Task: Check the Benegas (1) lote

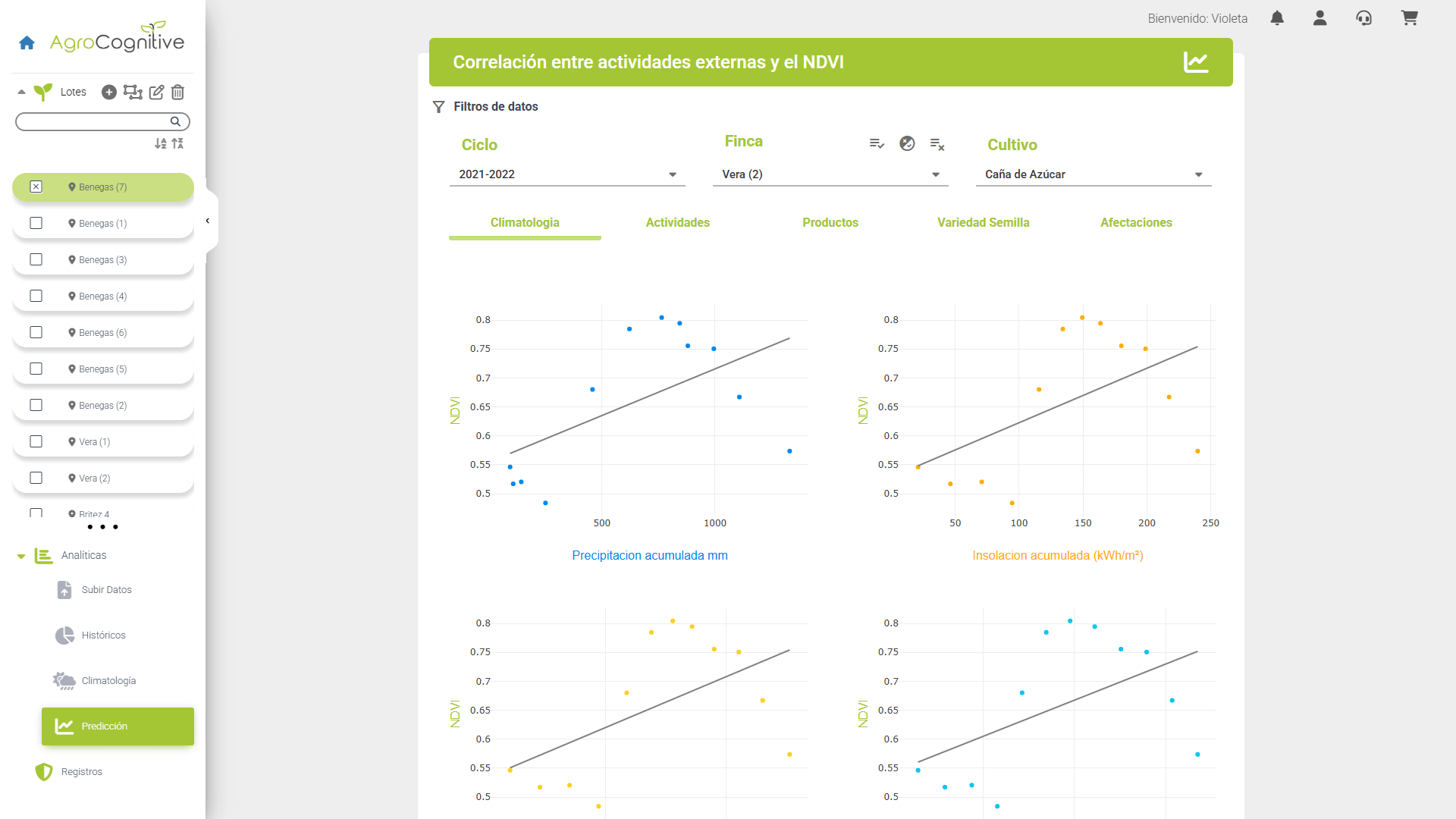Action: [x=36, y=223]
